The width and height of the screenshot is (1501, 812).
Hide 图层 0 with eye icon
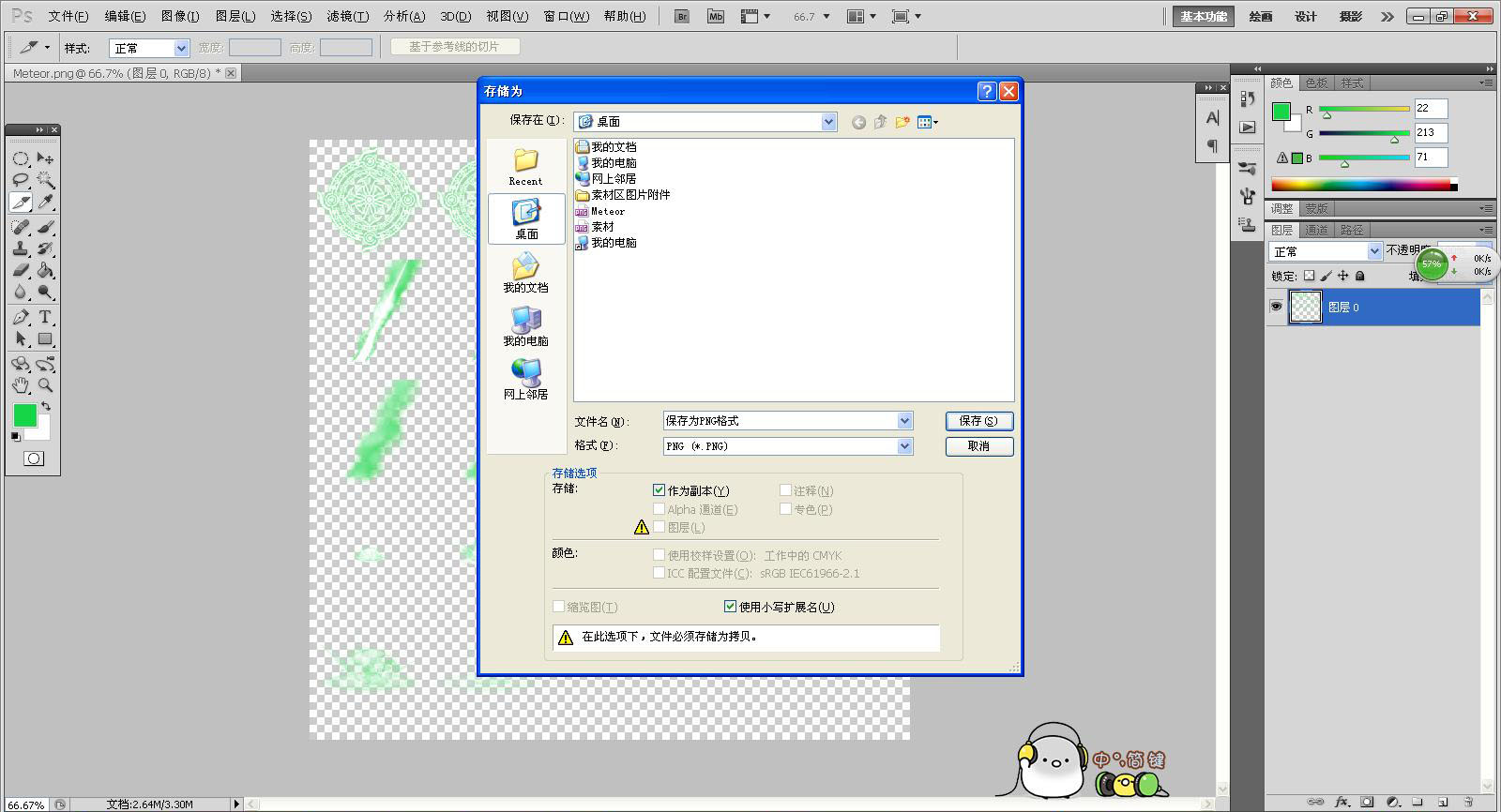pyautogui.click(x=1276, y=307)
